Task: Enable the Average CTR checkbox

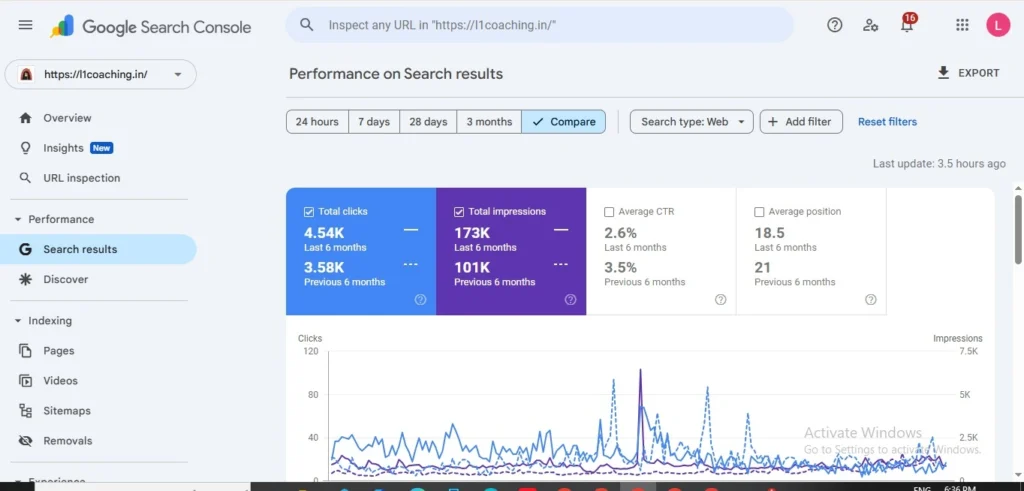Action: click(609, 212)
